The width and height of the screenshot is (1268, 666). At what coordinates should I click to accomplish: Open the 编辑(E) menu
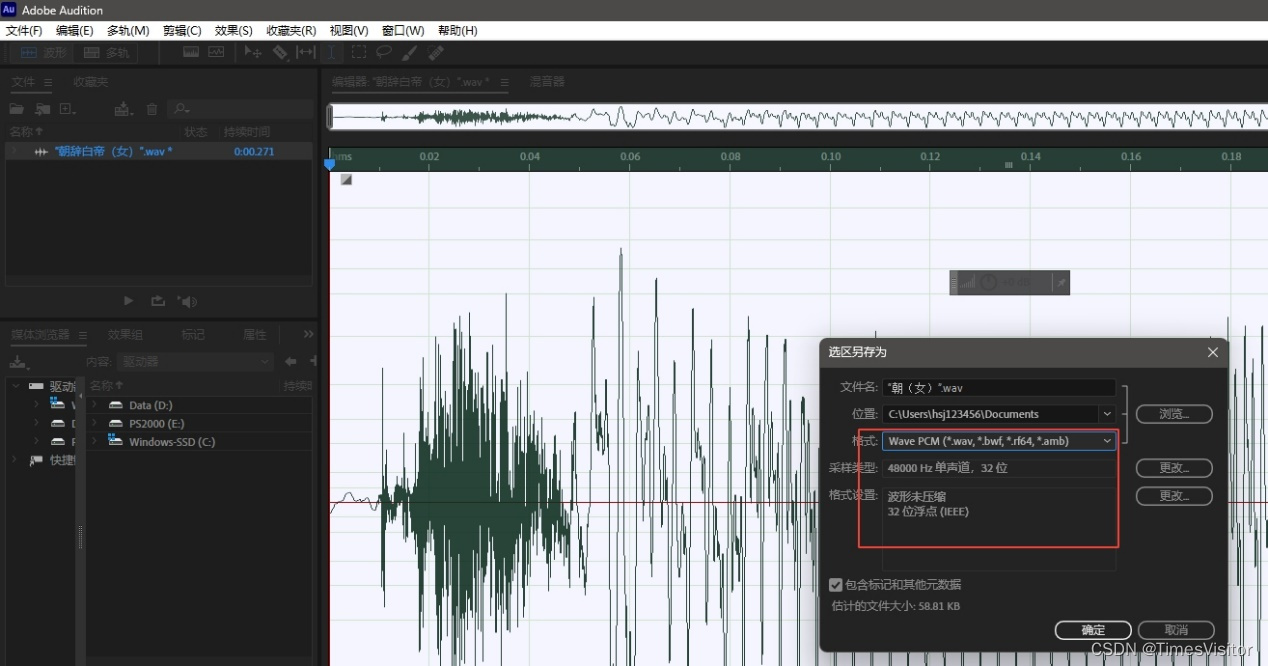point(75,31)
